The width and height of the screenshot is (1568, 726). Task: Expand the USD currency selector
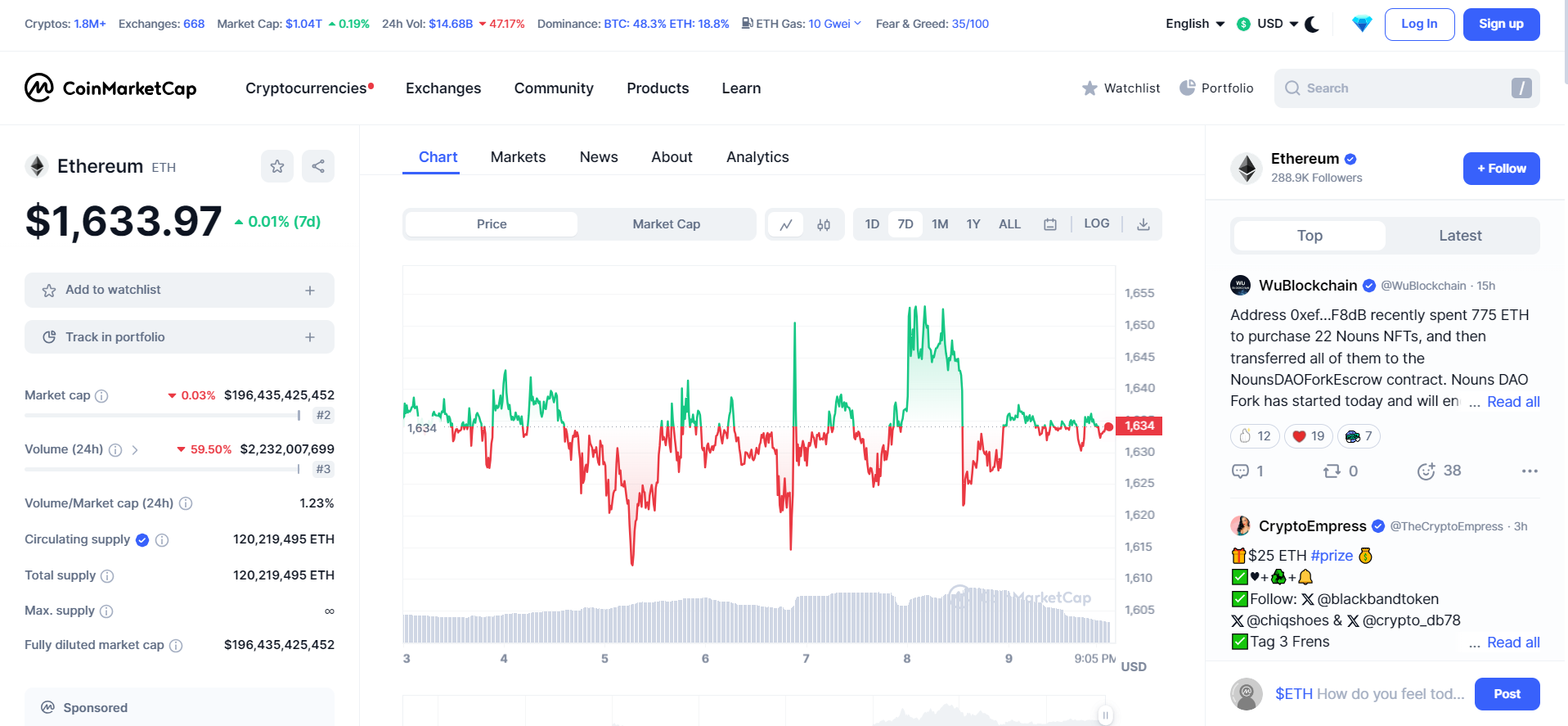click(x=1268, y=24)
